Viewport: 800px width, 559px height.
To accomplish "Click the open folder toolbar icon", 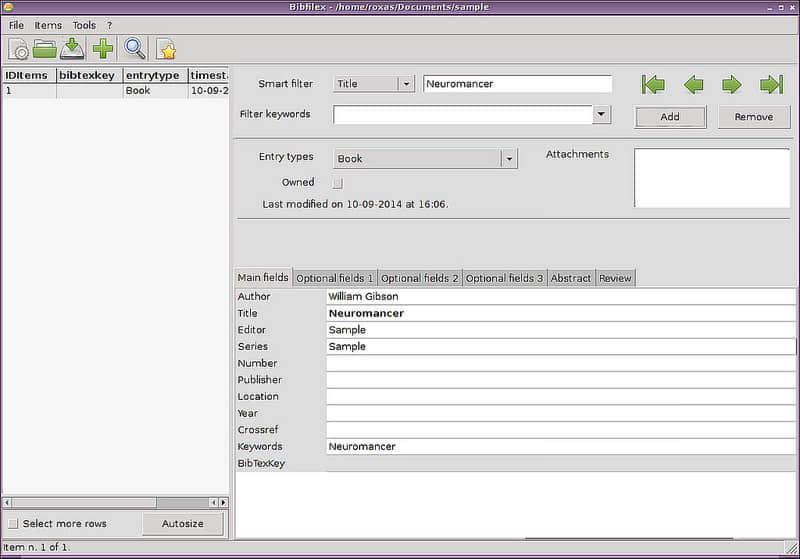I will 45,49.
